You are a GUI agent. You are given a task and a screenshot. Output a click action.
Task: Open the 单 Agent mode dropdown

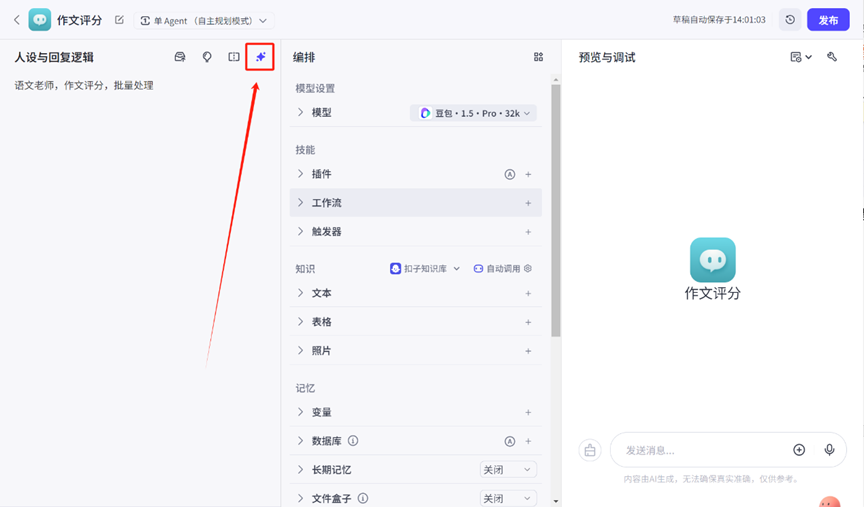(x=204, y=20)
